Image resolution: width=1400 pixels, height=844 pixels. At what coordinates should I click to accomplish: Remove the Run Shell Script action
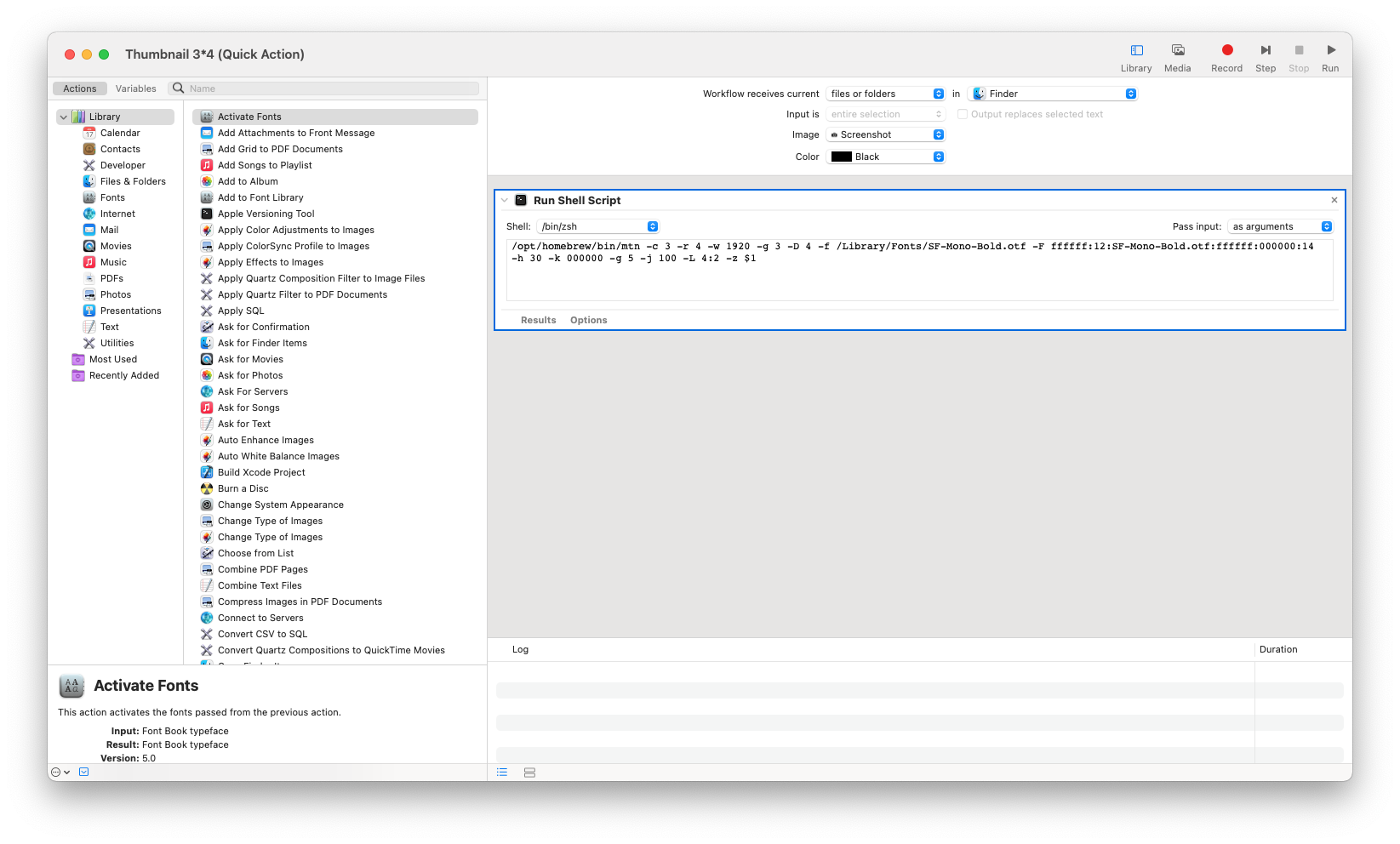click(x=1334, y=200)
